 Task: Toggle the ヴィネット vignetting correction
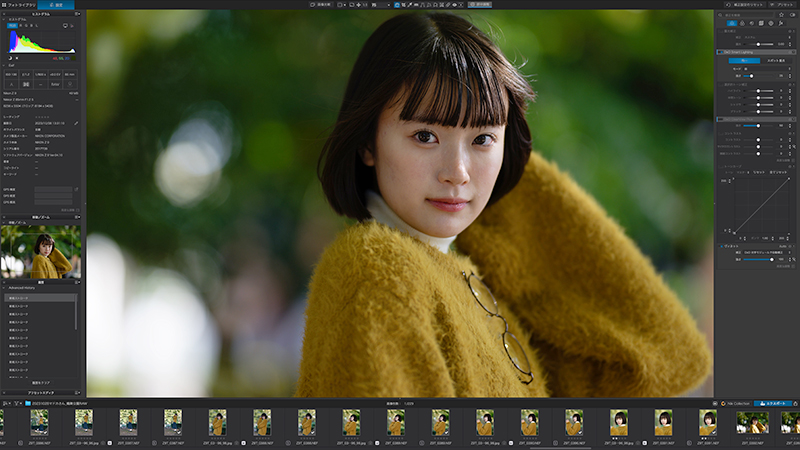[x=721, y=246]
